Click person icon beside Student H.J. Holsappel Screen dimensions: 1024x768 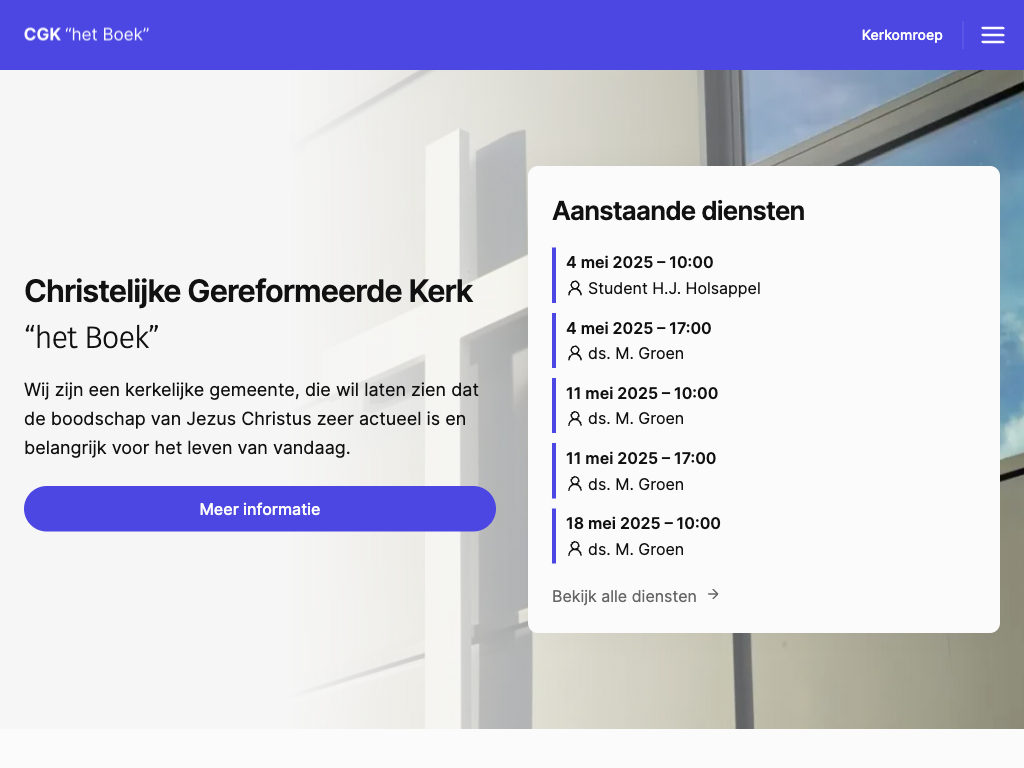click(575, 289)
